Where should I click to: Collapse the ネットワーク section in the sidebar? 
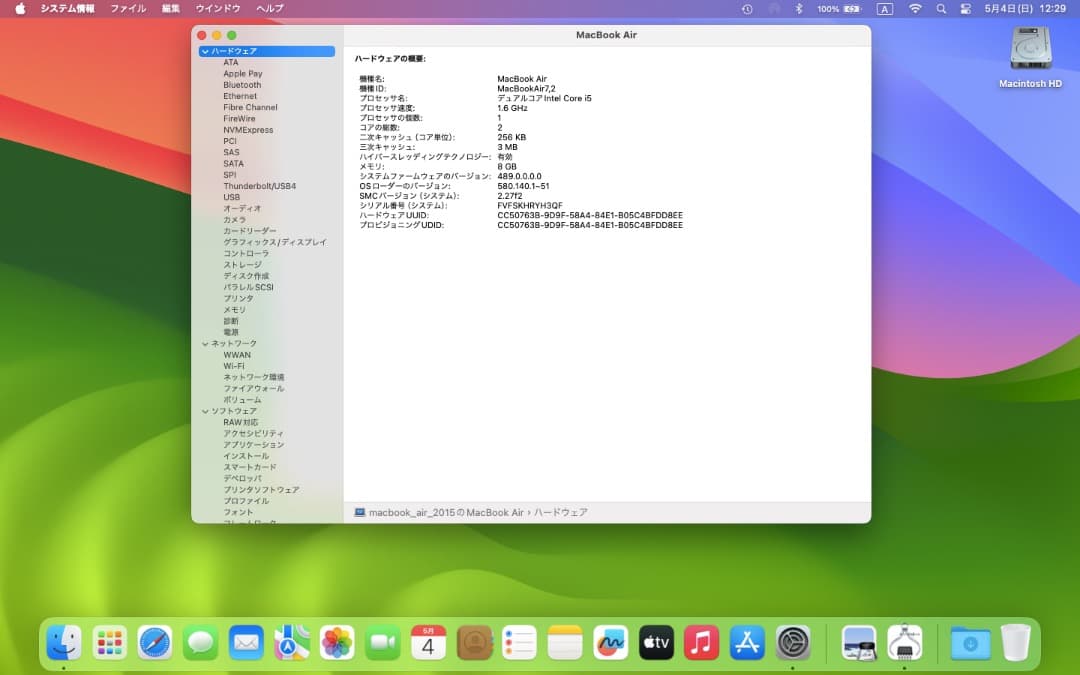pos(205,342)
